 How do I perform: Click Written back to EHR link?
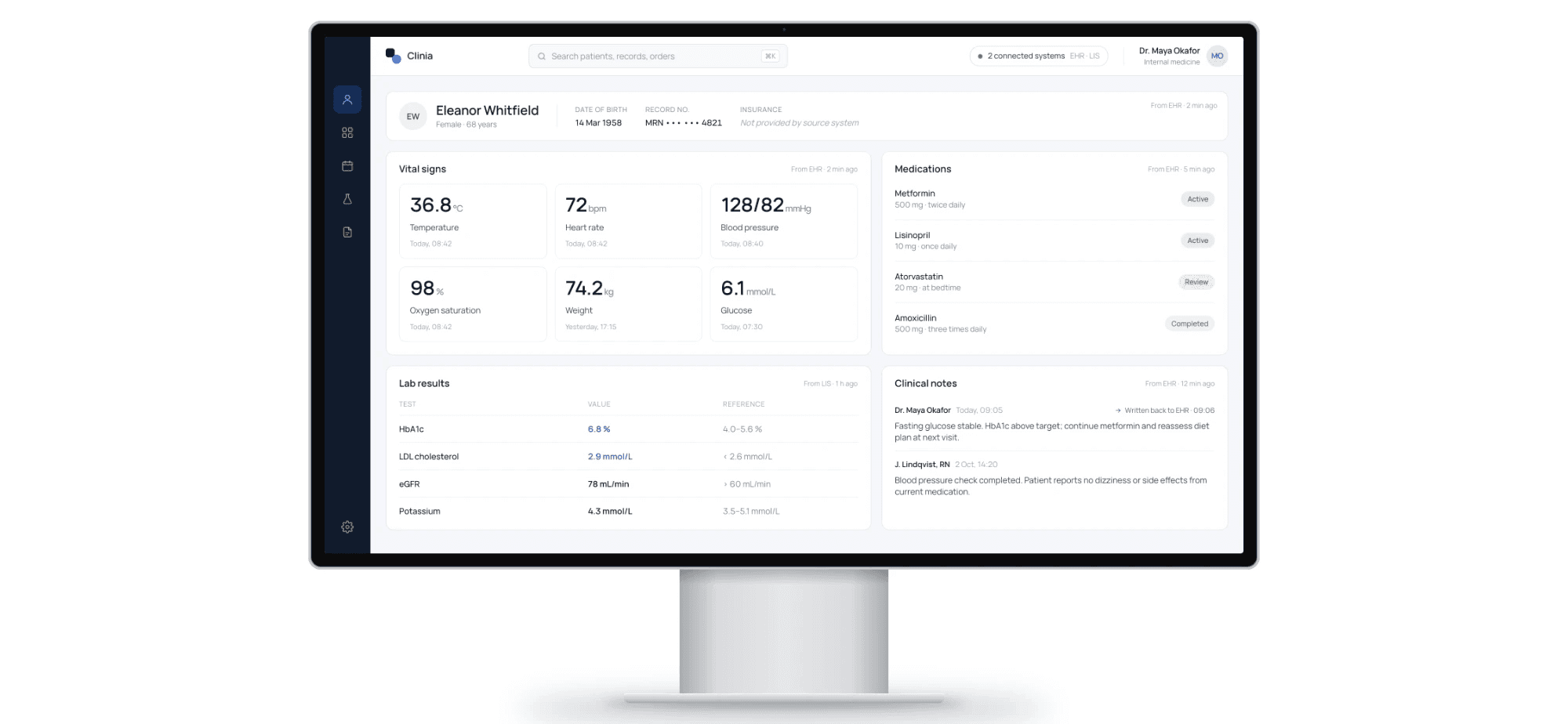click(x=1165, y=411)
